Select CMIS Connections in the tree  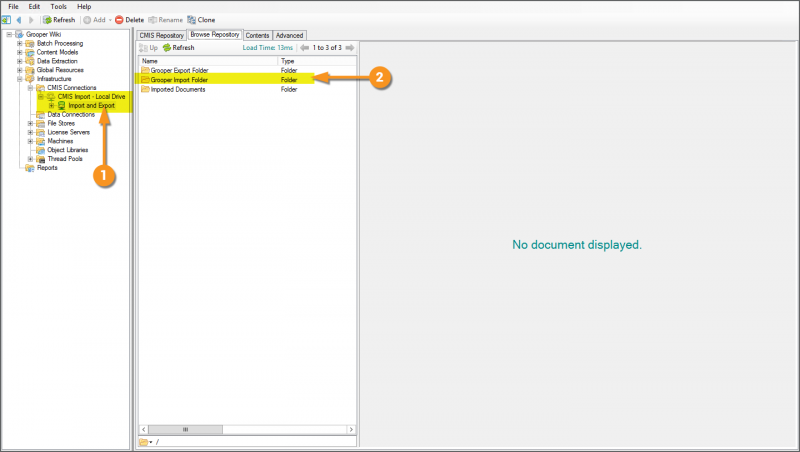[x=71, y=88]
